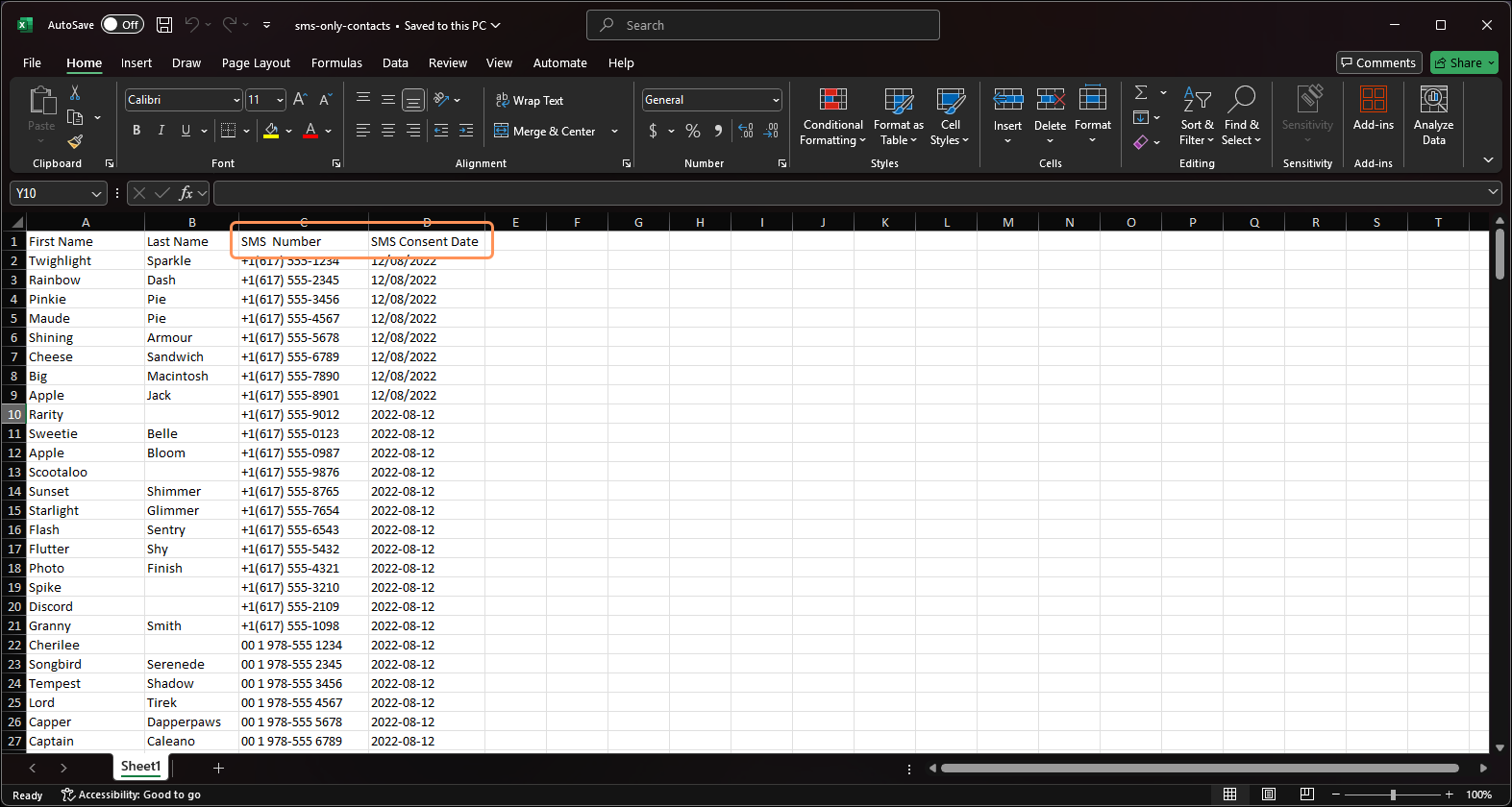Open Conditional Formatting
Image resolution: width=1512 pixels, height=807 pixels.
pyautogui.click(x=833, y=116)
